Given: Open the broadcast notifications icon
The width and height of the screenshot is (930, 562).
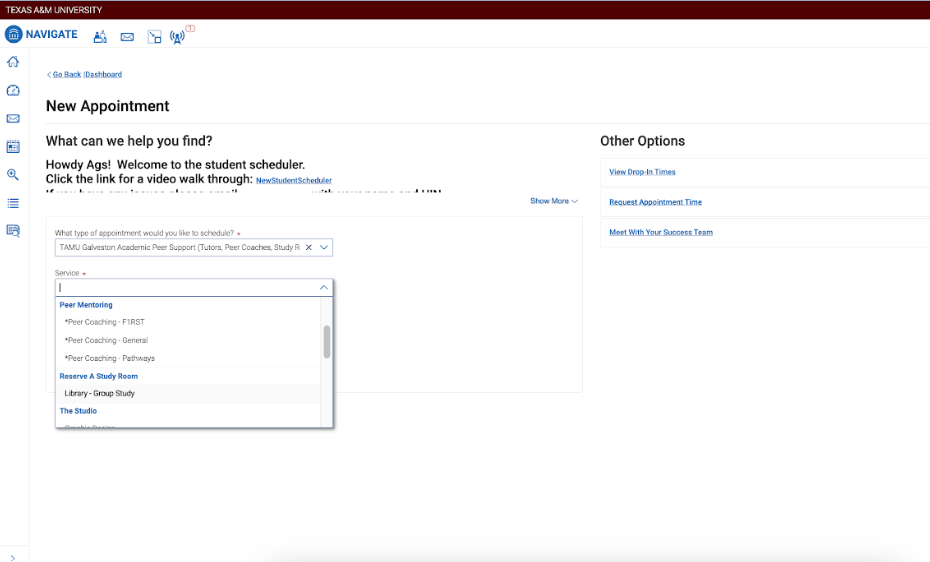Looking at the screenshot, I should coord(177,37).
